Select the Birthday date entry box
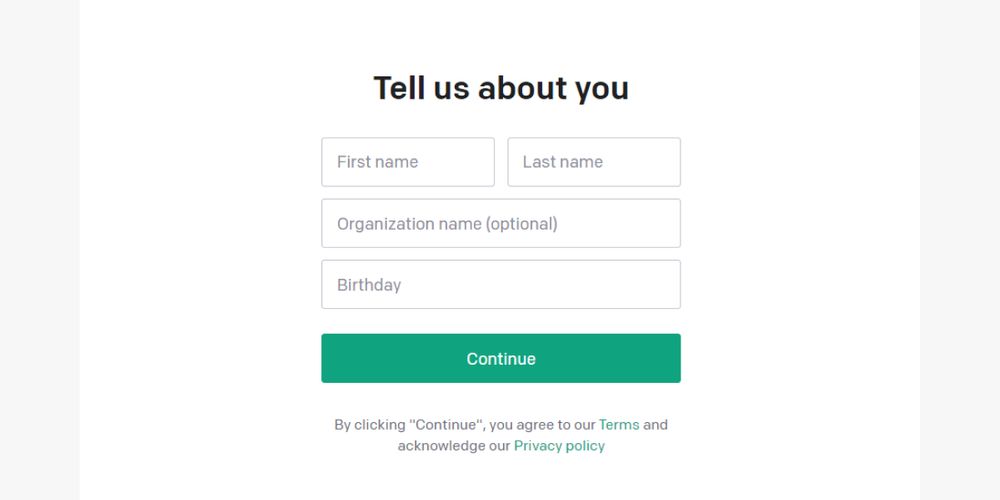The width and height of the screenshot is (1000, 500). tap(500, 284)
